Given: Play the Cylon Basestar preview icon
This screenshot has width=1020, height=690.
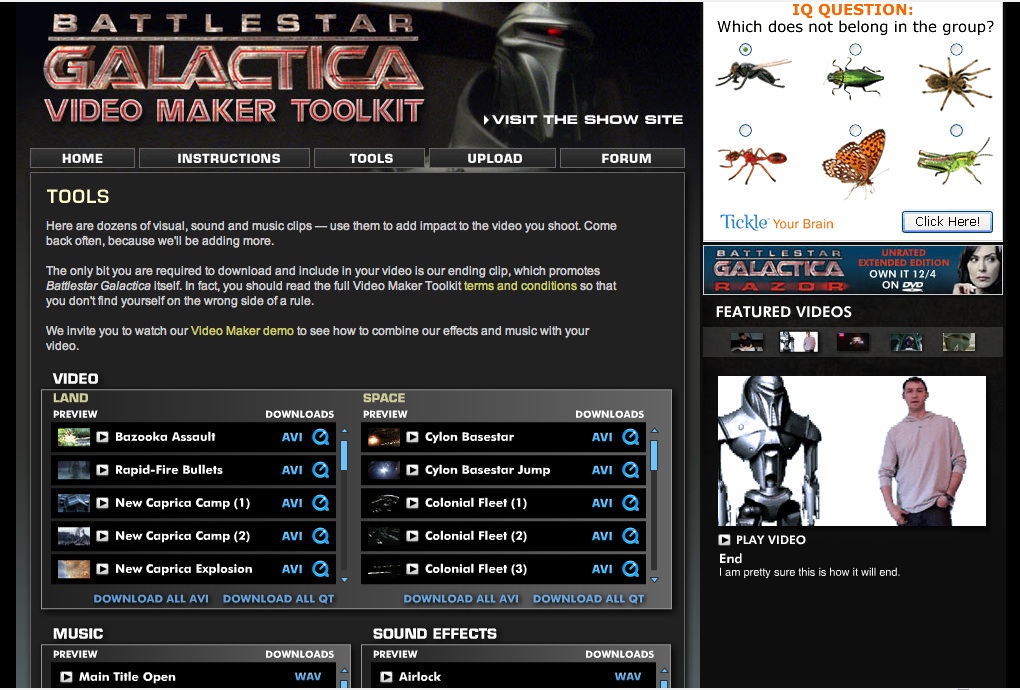Looking at the screenshot, I should point(412,437).
